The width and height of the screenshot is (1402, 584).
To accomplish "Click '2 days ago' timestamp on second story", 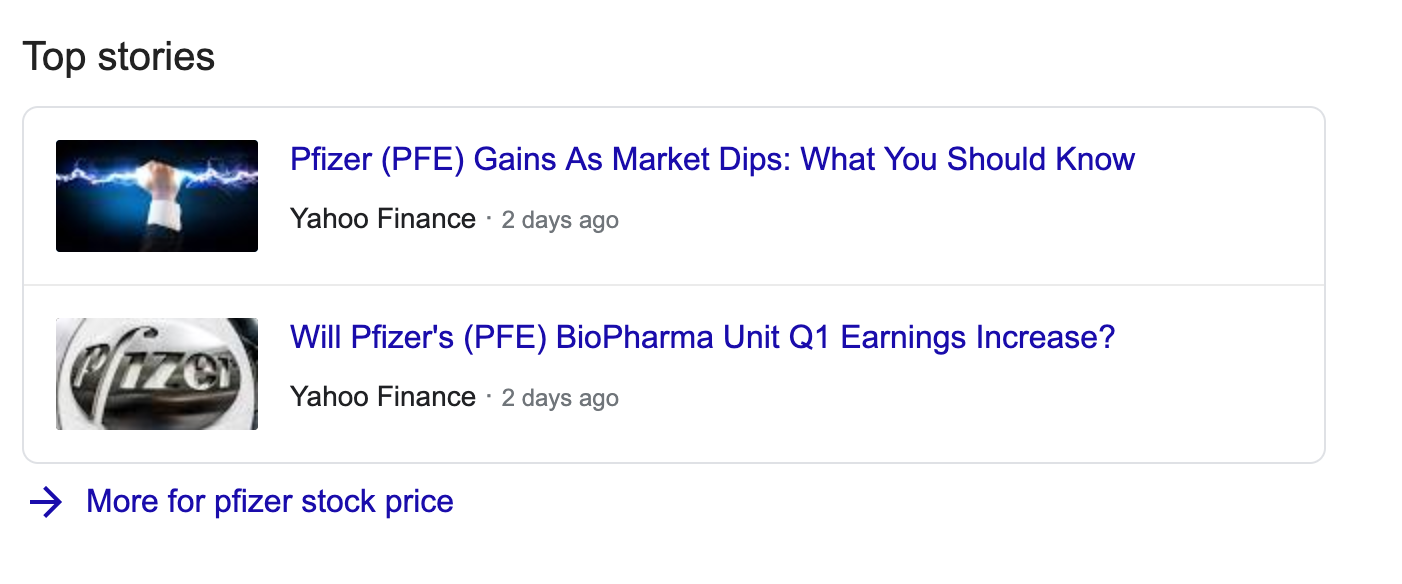I will (x=560, y=398).
